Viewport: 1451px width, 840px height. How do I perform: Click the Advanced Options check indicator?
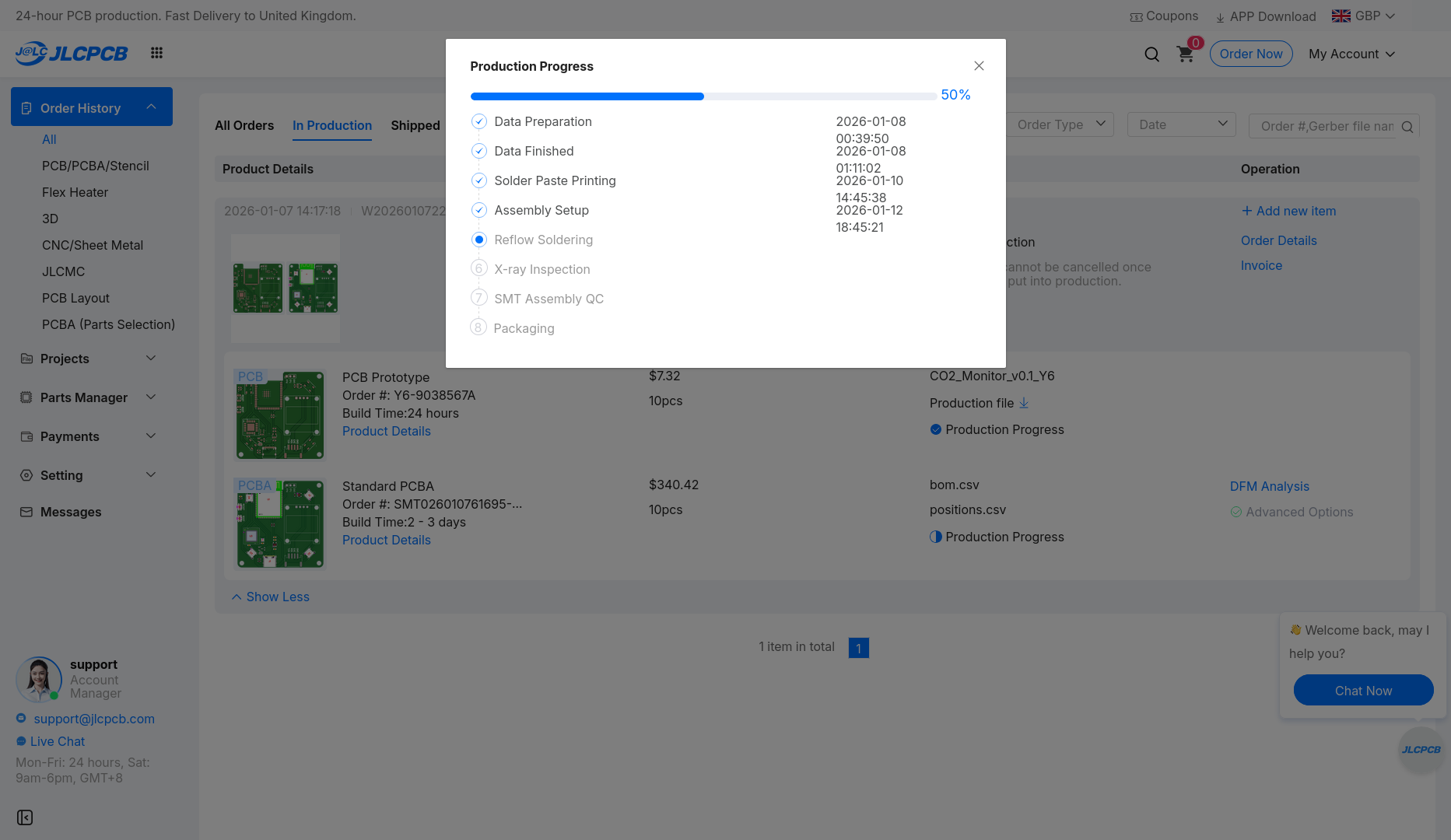click(1235, 512)
